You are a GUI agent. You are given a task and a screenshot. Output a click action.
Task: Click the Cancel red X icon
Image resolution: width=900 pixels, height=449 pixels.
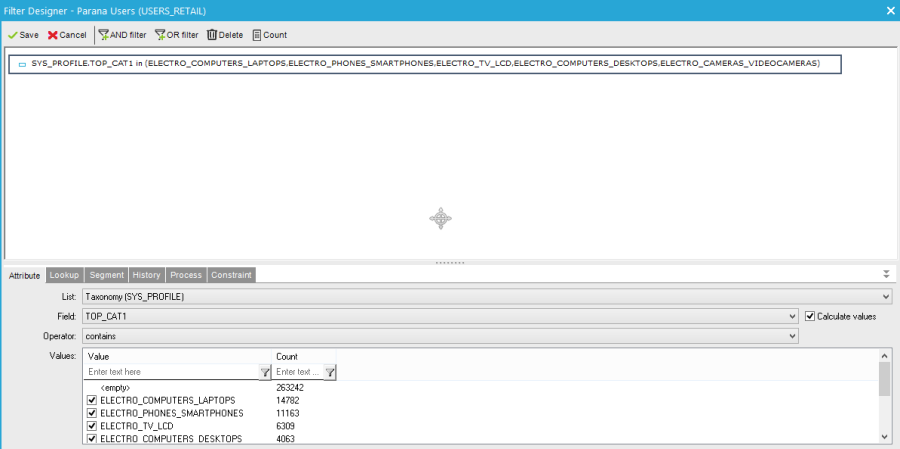[x=52, y=35]
